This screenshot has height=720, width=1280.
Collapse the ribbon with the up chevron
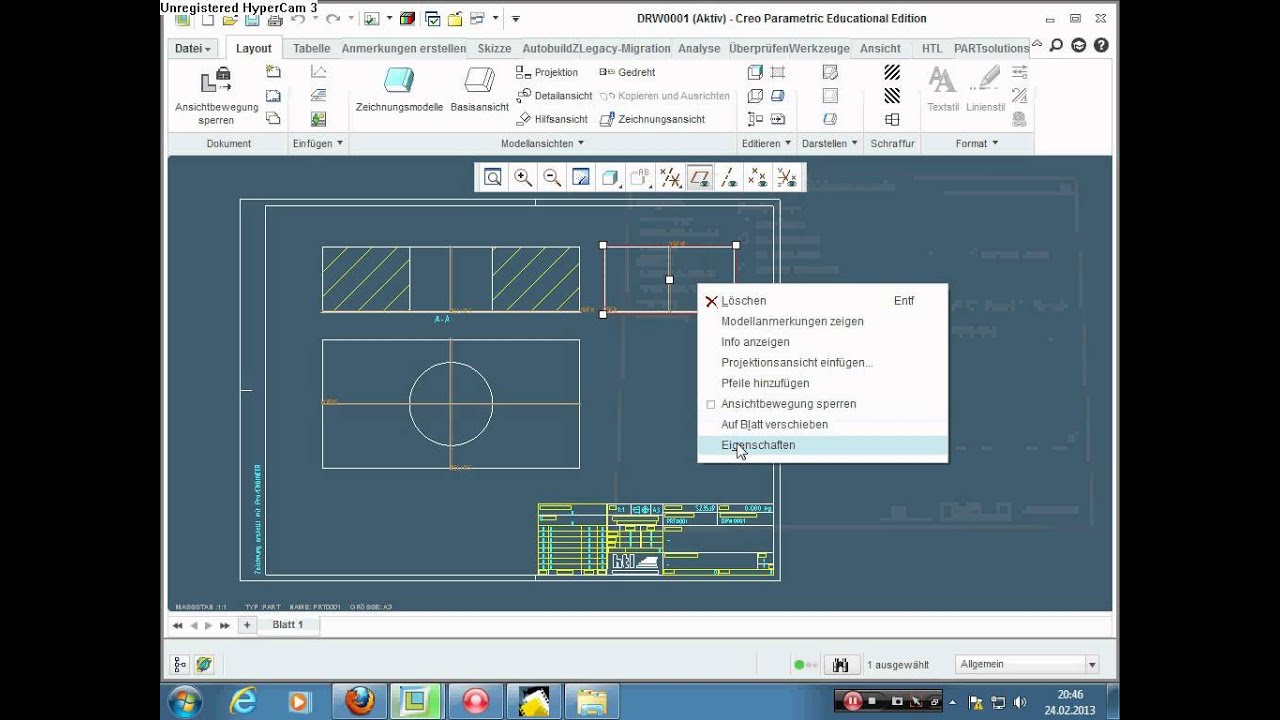1038,45
